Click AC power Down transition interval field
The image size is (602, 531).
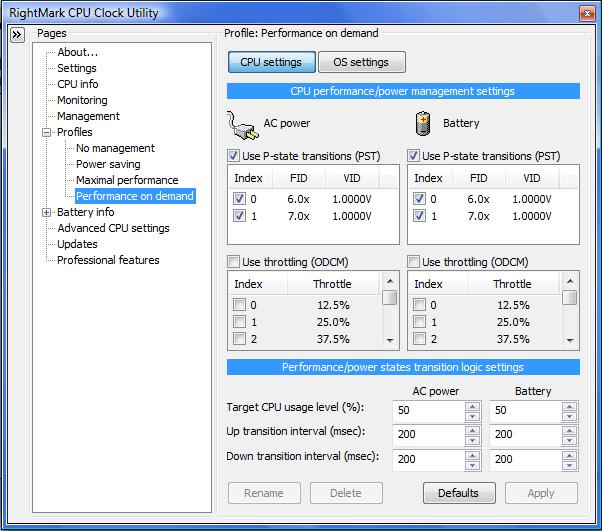click(x=429, y=460)
